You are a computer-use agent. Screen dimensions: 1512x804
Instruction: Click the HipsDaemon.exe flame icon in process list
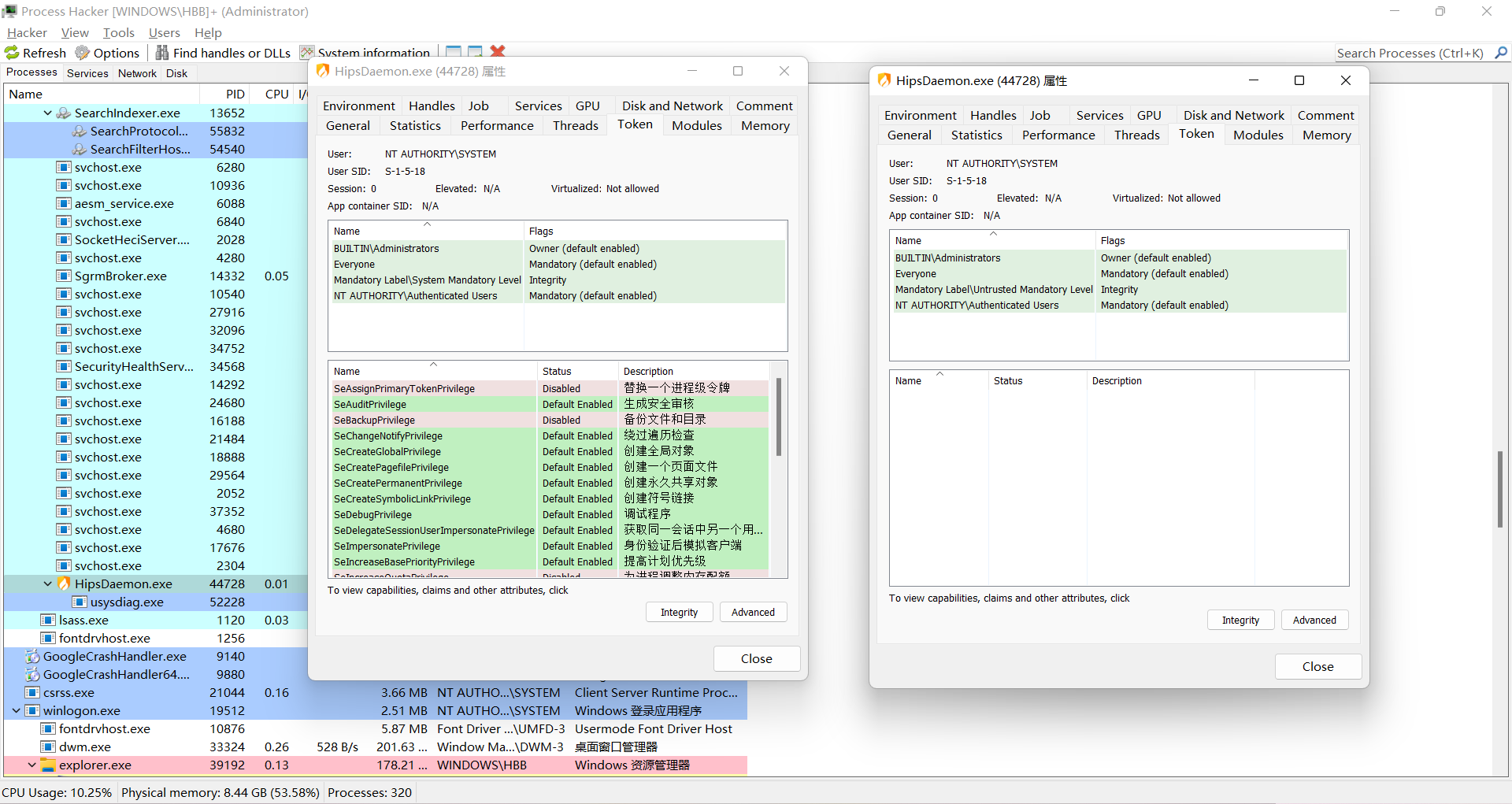click(64, 584)
